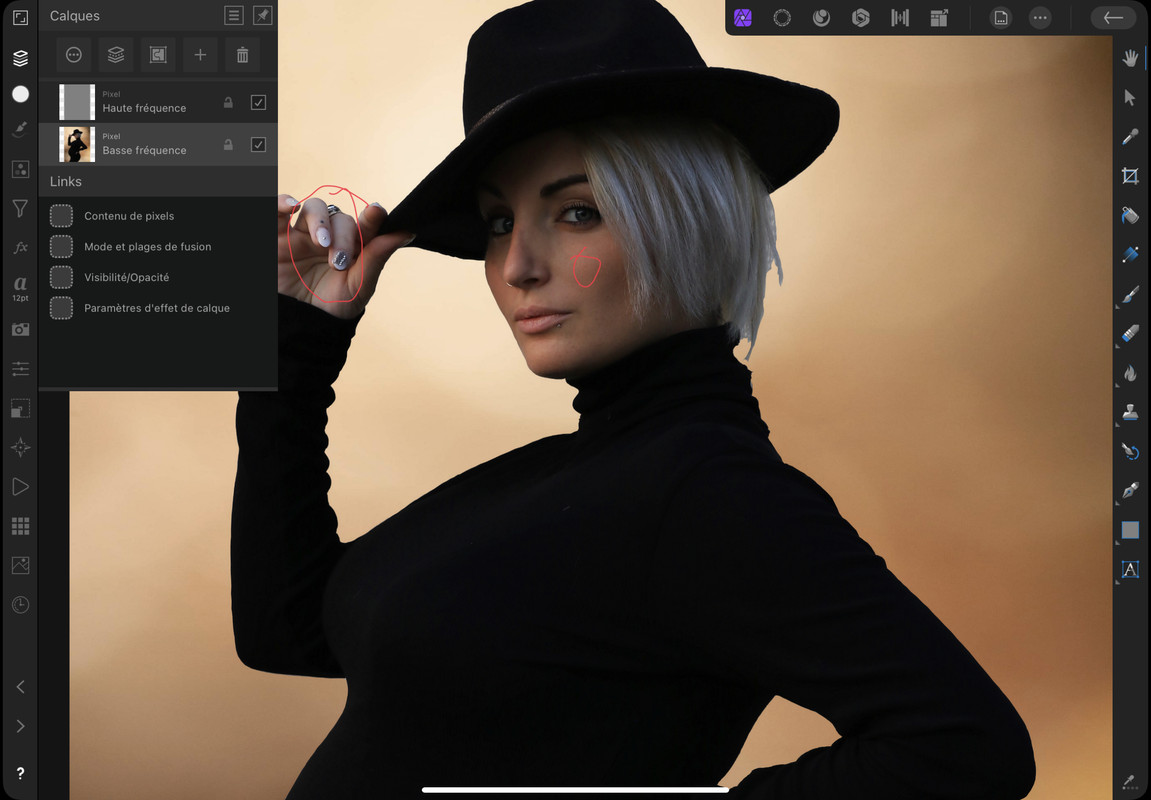Open the Library studio grid icon

21,526
